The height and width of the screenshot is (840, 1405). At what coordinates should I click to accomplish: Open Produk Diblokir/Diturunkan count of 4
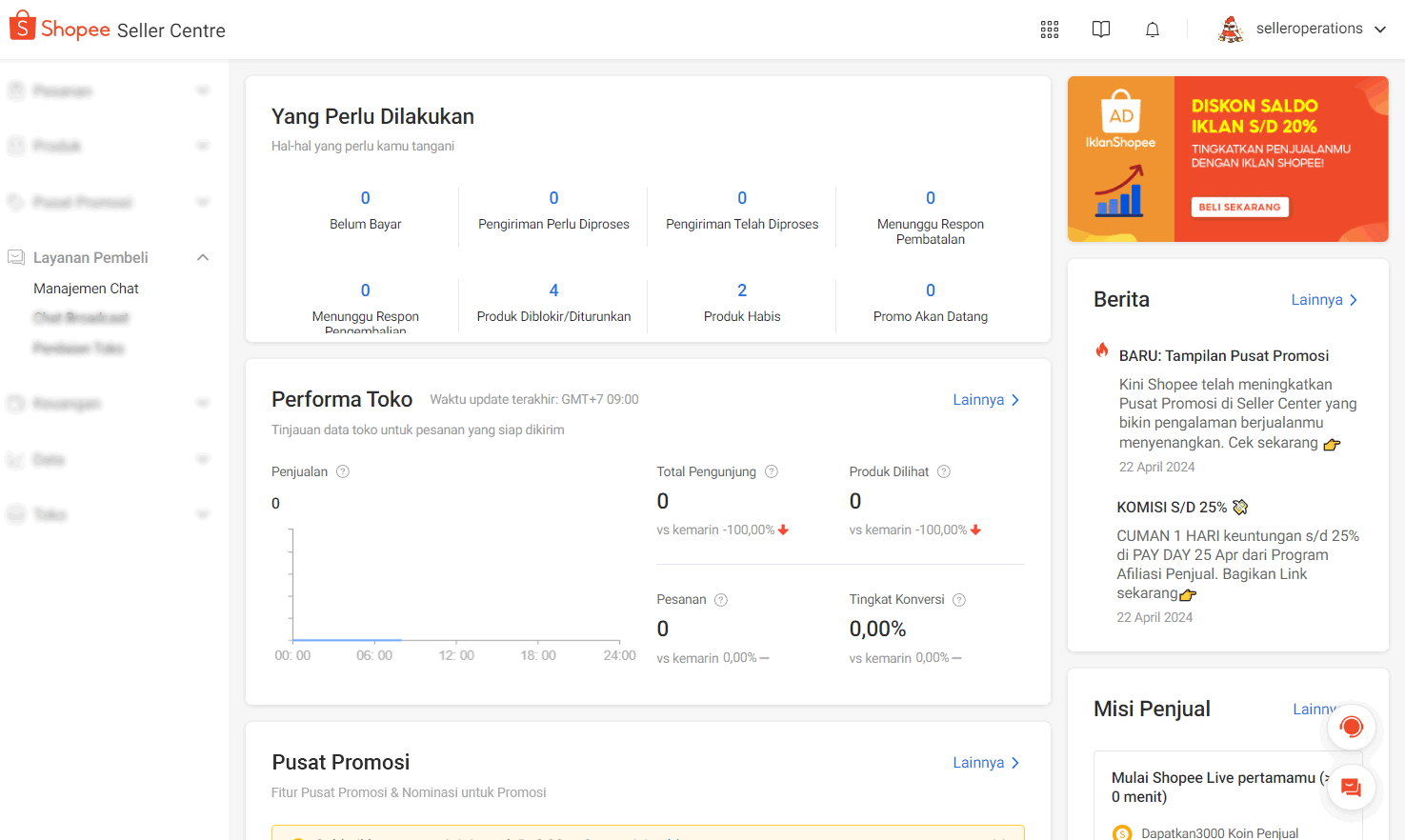click(x=553, y=291)
